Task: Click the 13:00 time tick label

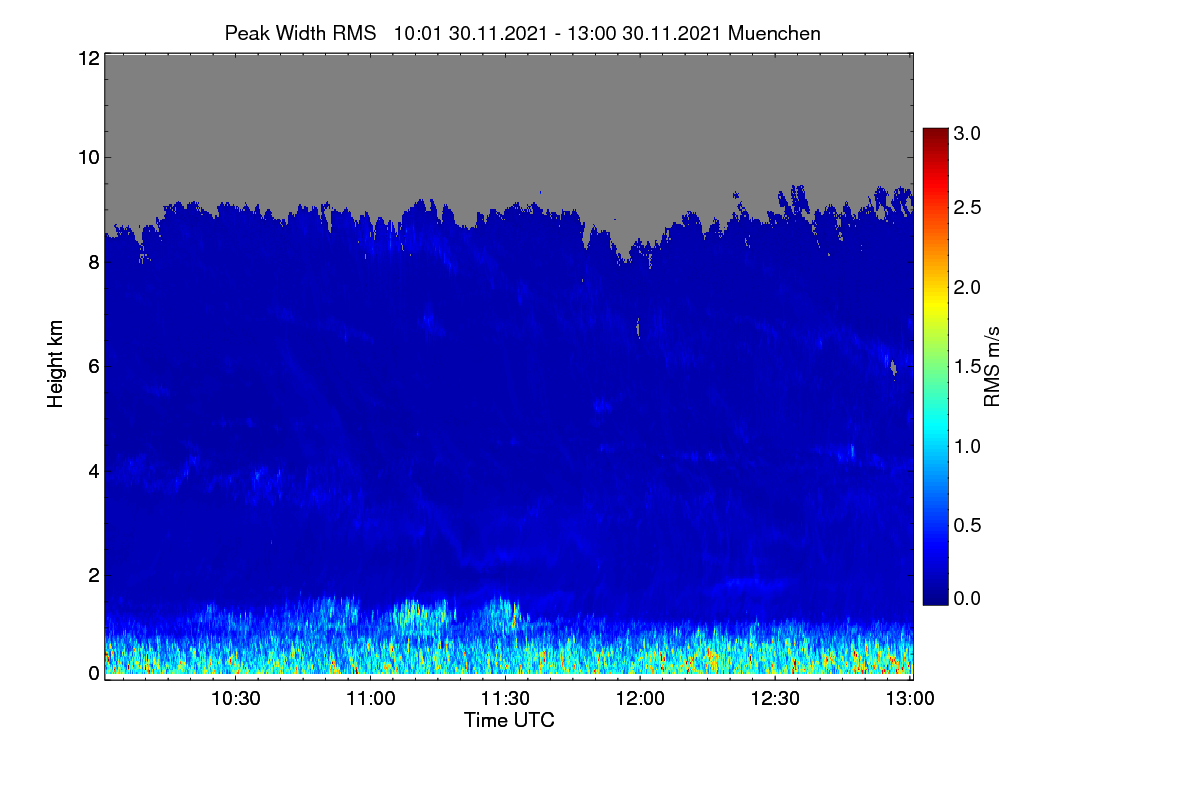Action: point(910,699)
